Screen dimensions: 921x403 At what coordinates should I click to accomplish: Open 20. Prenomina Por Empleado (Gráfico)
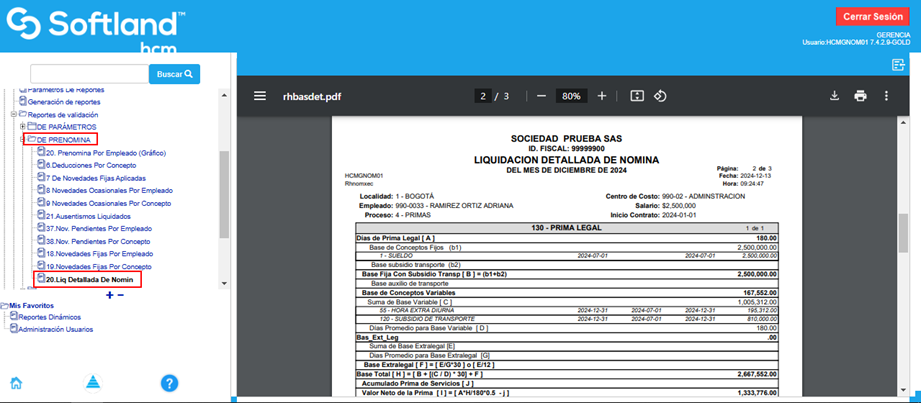click(106, 153)
